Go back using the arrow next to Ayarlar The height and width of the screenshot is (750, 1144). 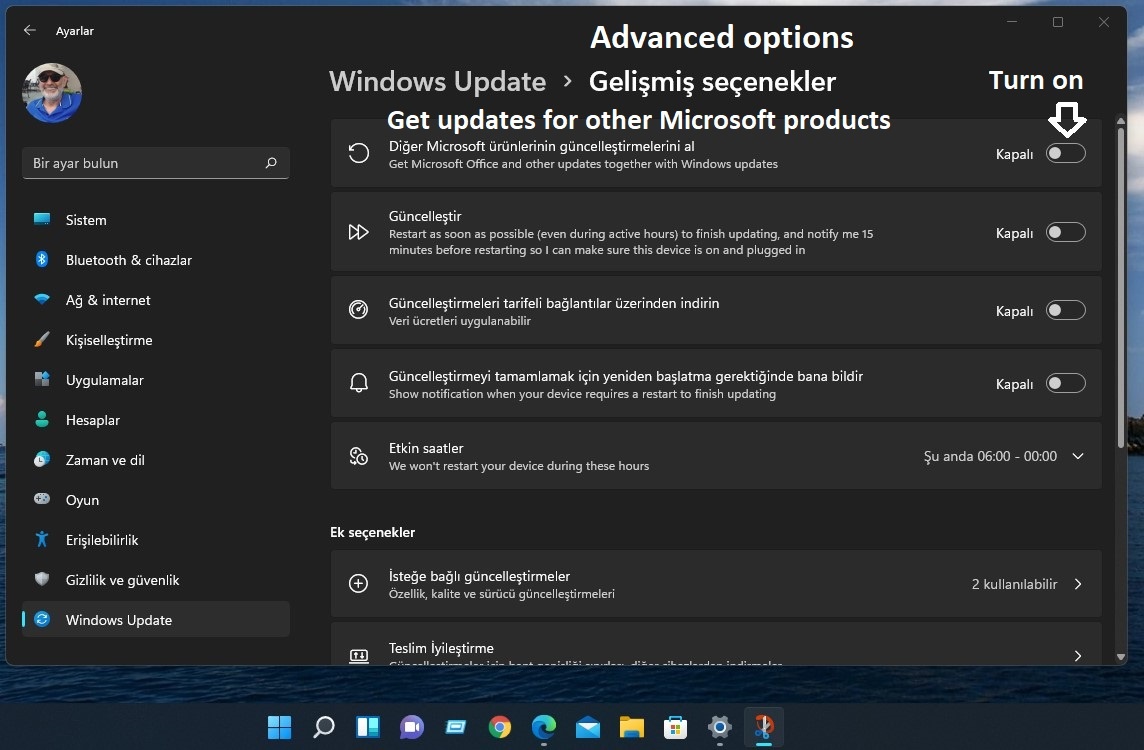click(29, 30)
